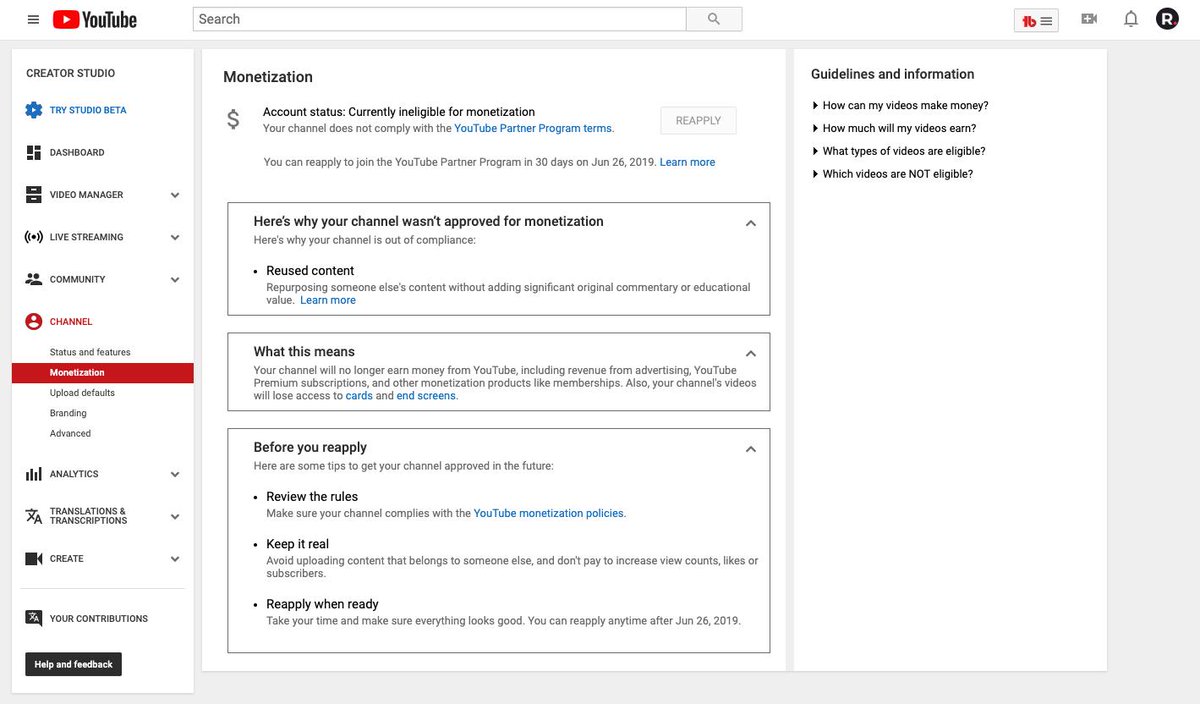This screenshot has height=704, width=1200.
Task: Click the 'Keep it real' tip text
Action: click(297, 545)
